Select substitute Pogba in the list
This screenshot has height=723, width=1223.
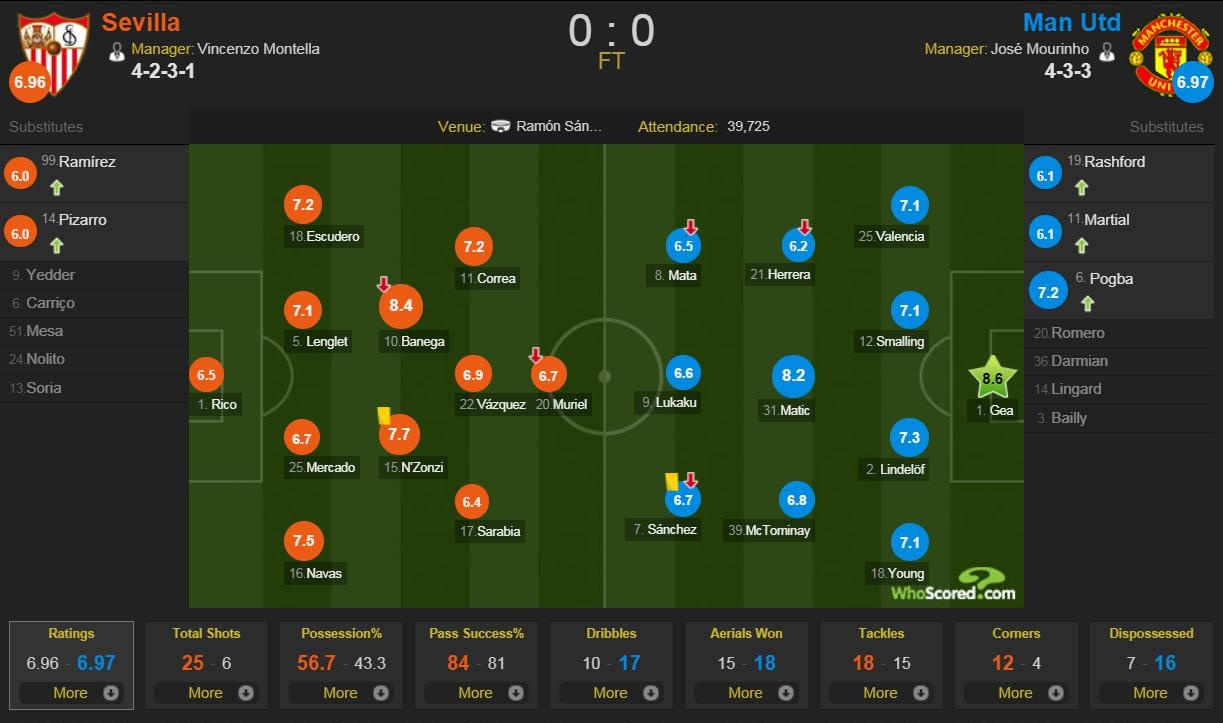pos(1110,279)
